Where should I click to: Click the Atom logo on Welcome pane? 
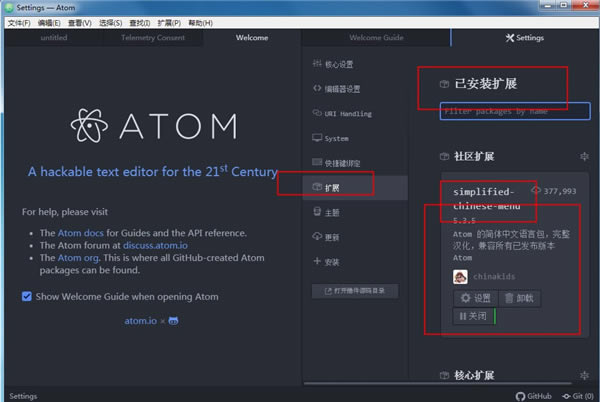pyautogui.click(x=154, y=126)
